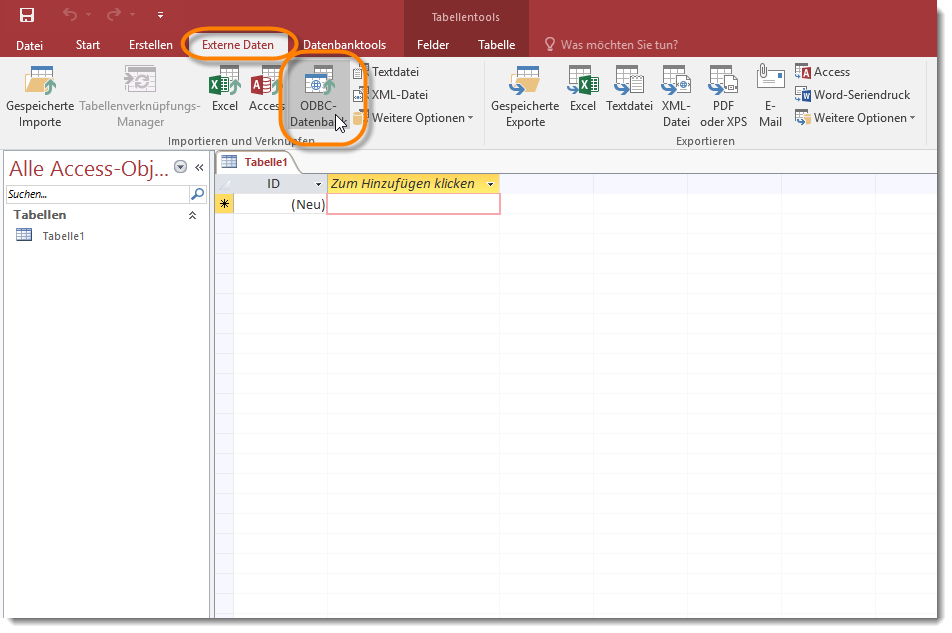Import from Excel in Importieren group
Image resolution: width=952 pixels, height=633 pixels.
pyautogui.click(x=224, y=89)
